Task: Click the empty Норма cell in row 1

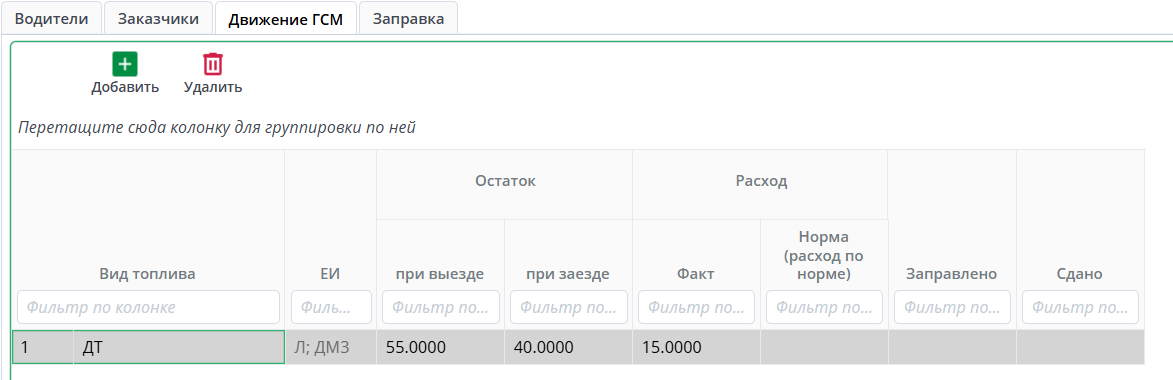Action: pyautogui.click(x=824, y=347)
